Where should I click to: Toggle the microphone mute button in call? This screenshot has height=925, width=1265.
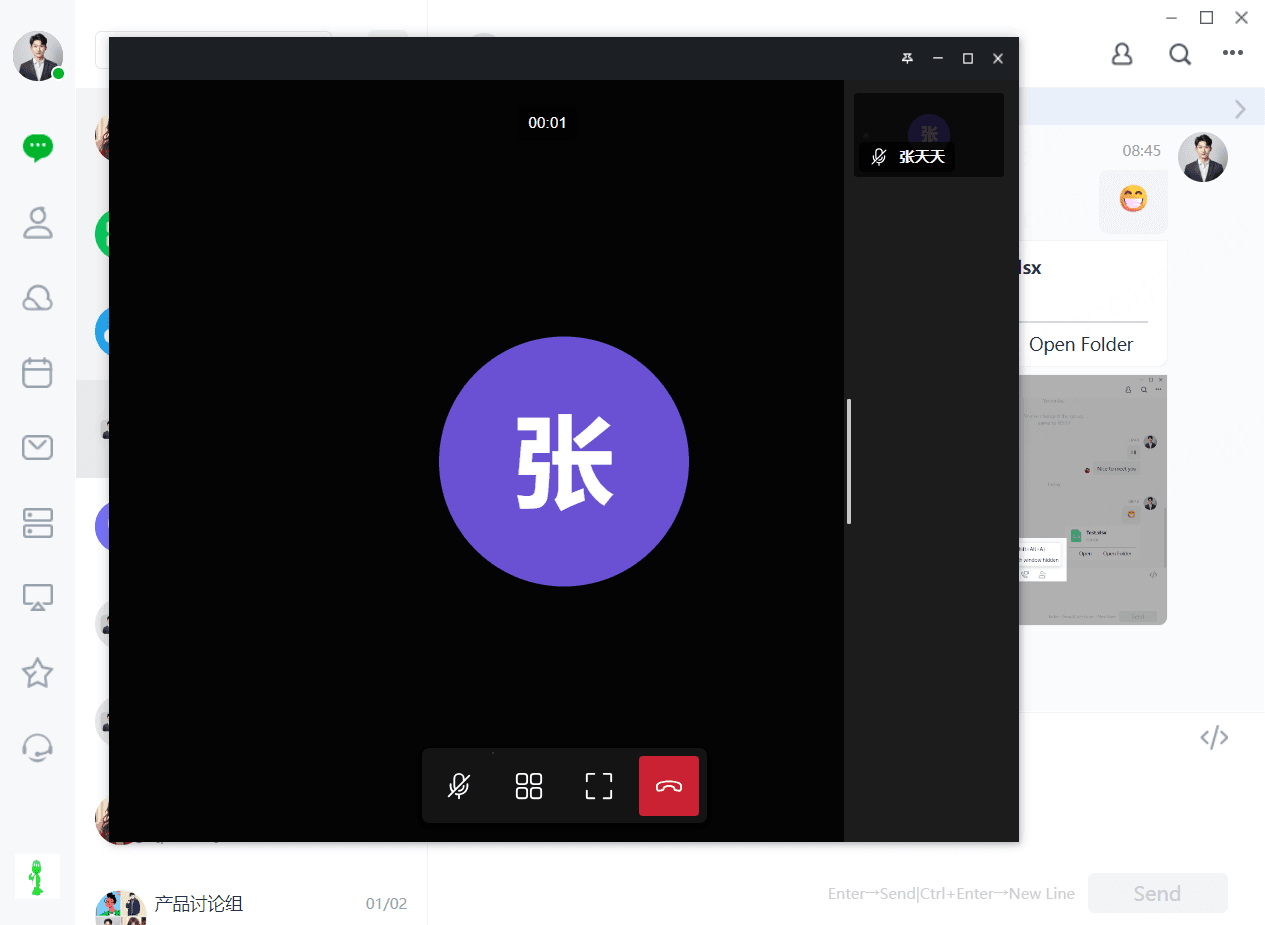459,786
